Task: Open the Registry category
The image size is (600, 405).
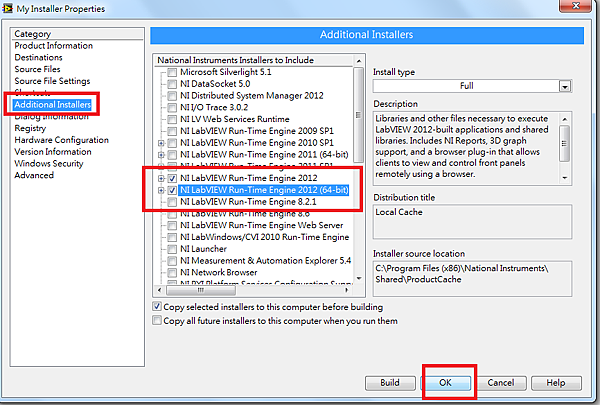Action: pos(30,128)
